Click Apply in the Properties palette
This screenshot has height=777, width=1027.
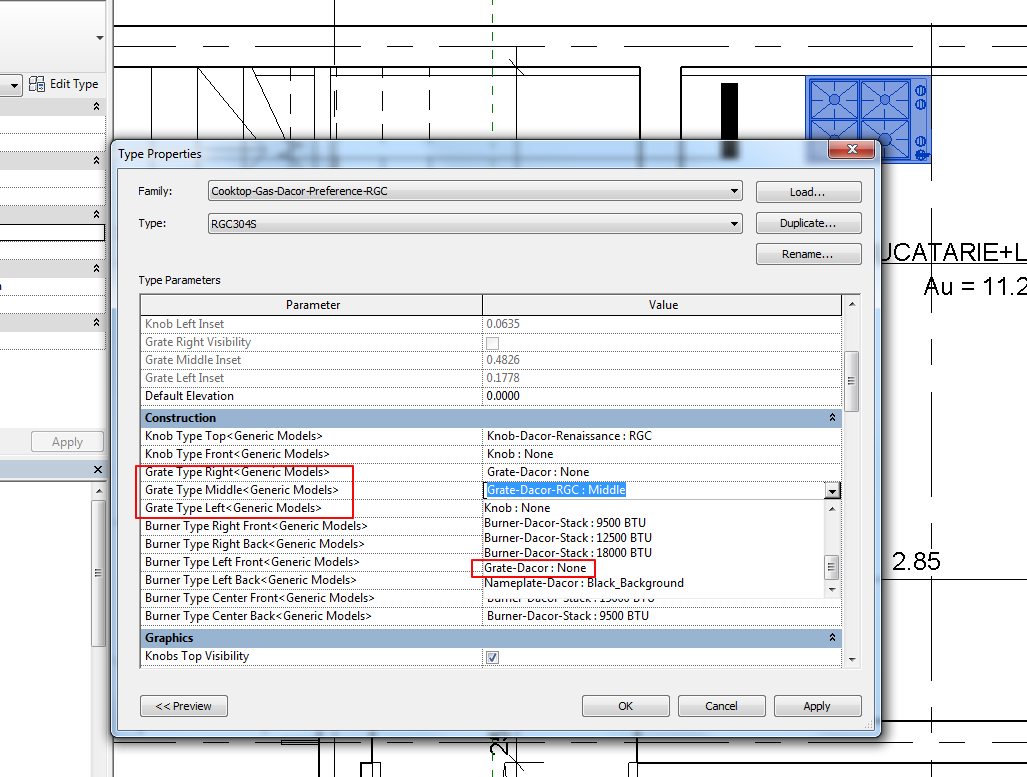coord(67,442)
